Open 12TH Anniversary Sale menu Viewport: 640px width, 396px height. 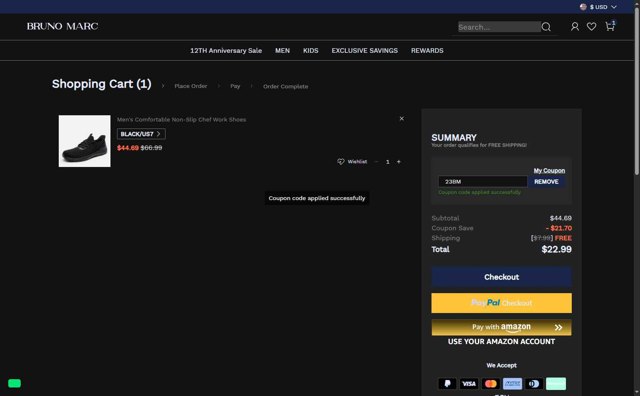point(226,51)
